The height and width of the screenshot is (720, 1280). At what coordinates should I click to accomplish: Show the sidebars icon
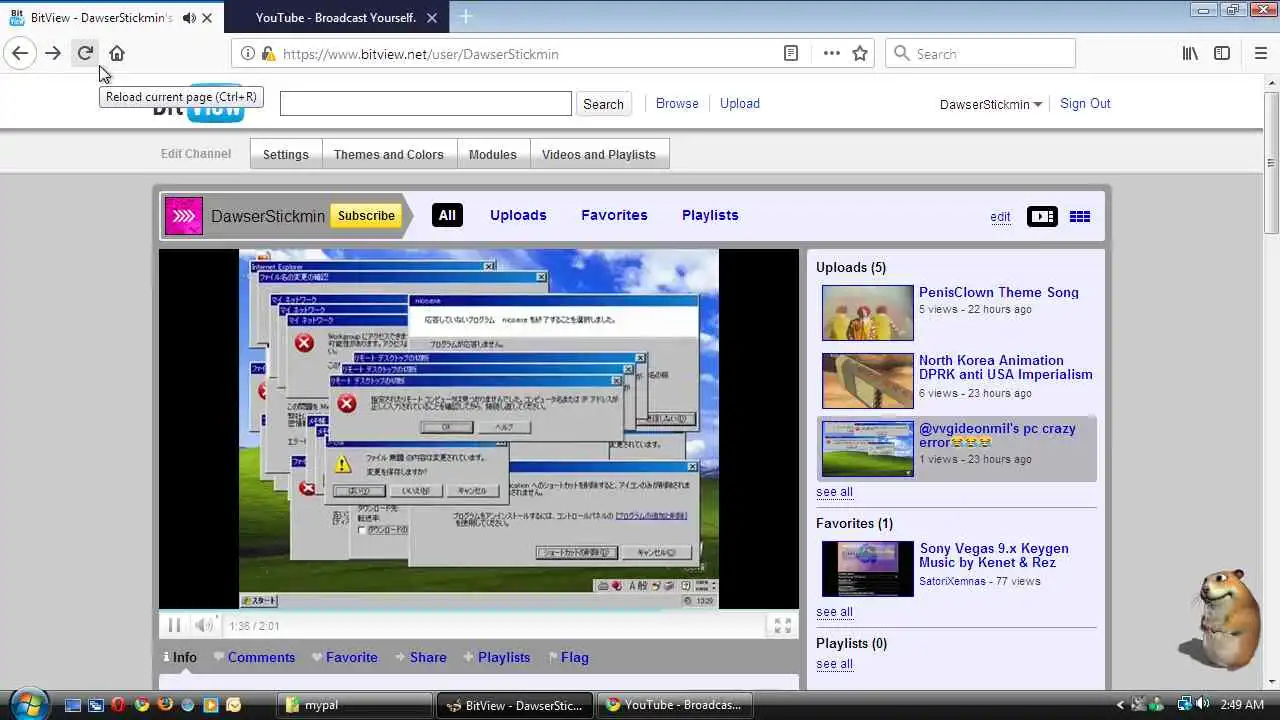click(1222, 53)
